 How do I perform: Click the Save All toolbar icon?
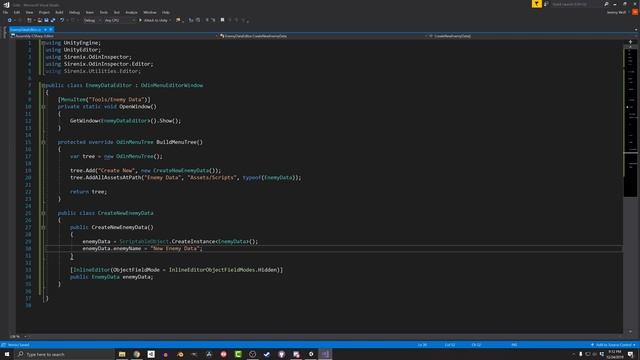[x=53, y=20]
